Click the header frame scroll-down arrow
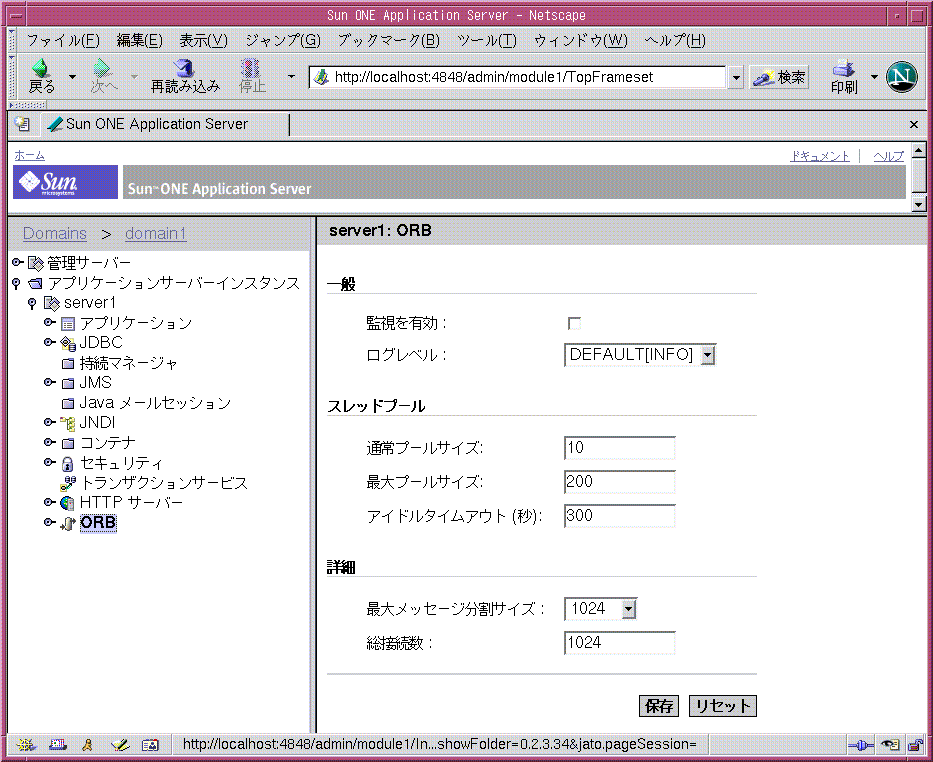 click(x=919, y=205)
